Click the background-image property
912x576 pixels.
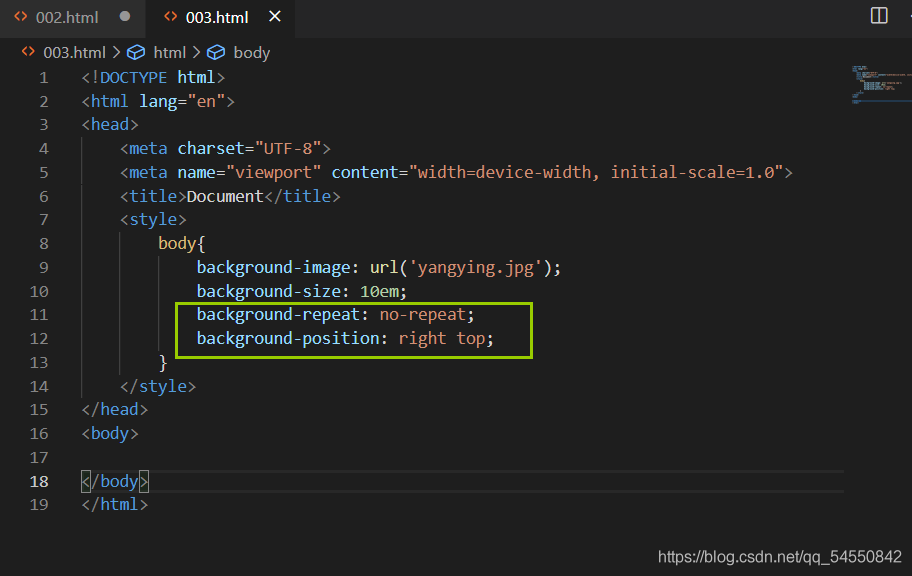pyautogui.click(x=273, y=268)
